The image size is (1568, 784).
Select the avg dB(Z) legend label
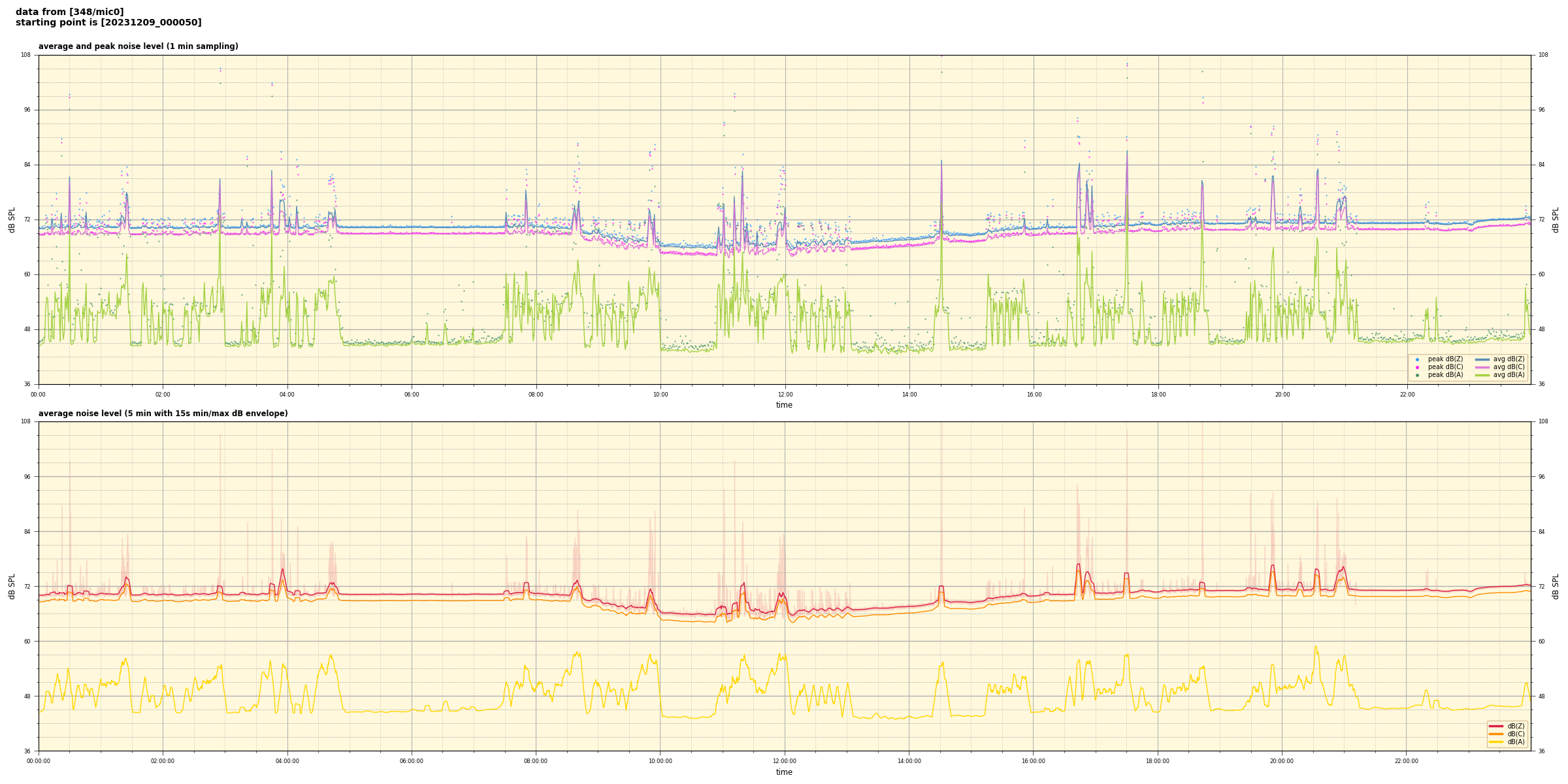click(1509, 359)
